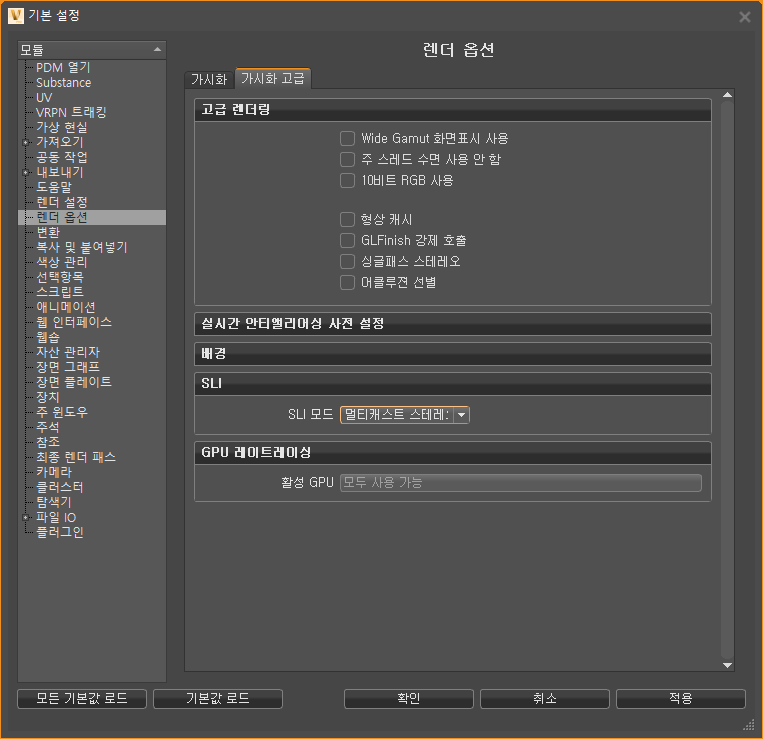Open the SLI 모드 dropdown
This screenshot has height=739, width=763.
tap(405, 415)
